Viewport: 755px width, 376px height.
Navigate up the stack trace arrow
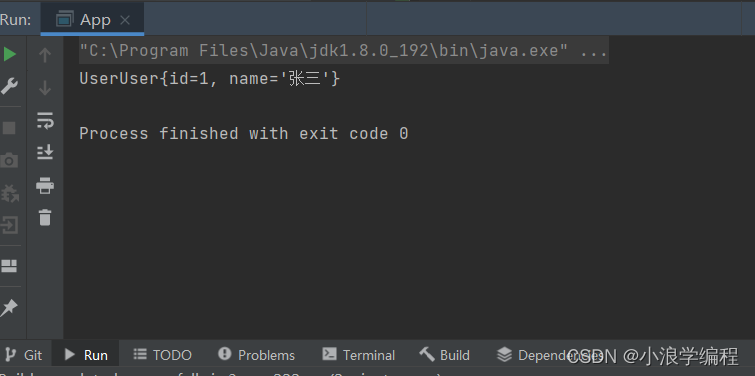tap(45, 55)
